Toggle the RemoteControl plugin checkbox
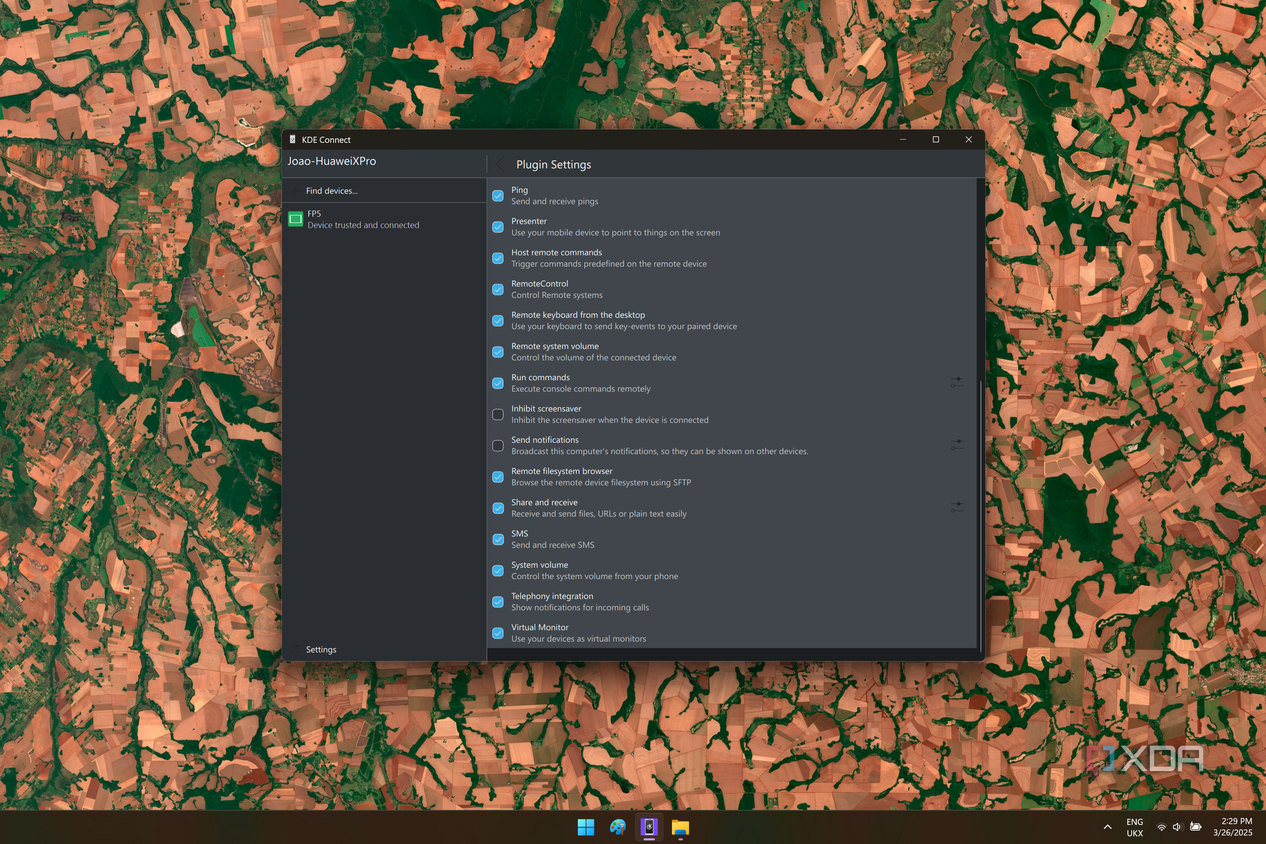Viewport: 1266px width, 844px height. tap(498, 289)
